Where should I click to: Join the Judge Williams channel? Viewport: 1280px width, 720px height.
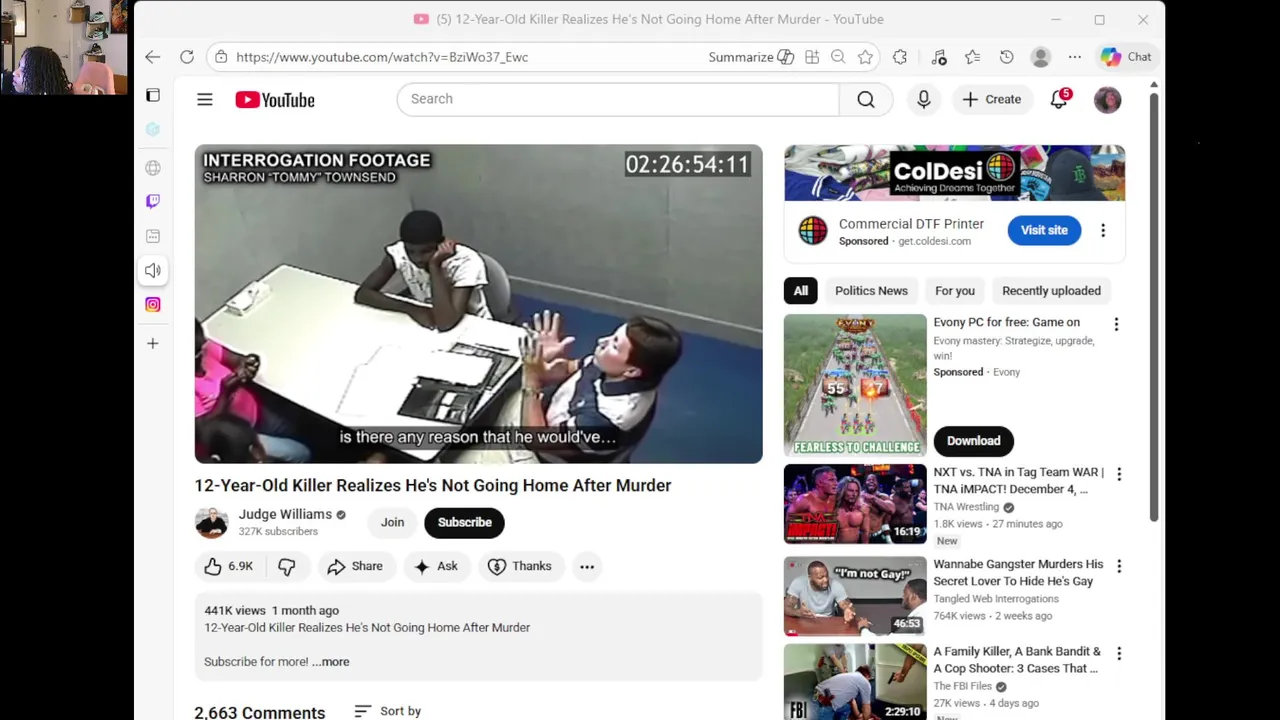point(392,522)
